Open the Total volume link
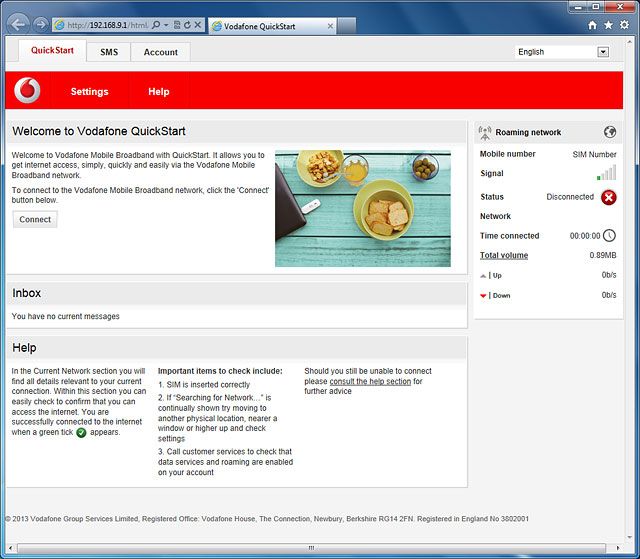Image resolution: width=640 pixels, height=559 pixels. pos(504,255)
